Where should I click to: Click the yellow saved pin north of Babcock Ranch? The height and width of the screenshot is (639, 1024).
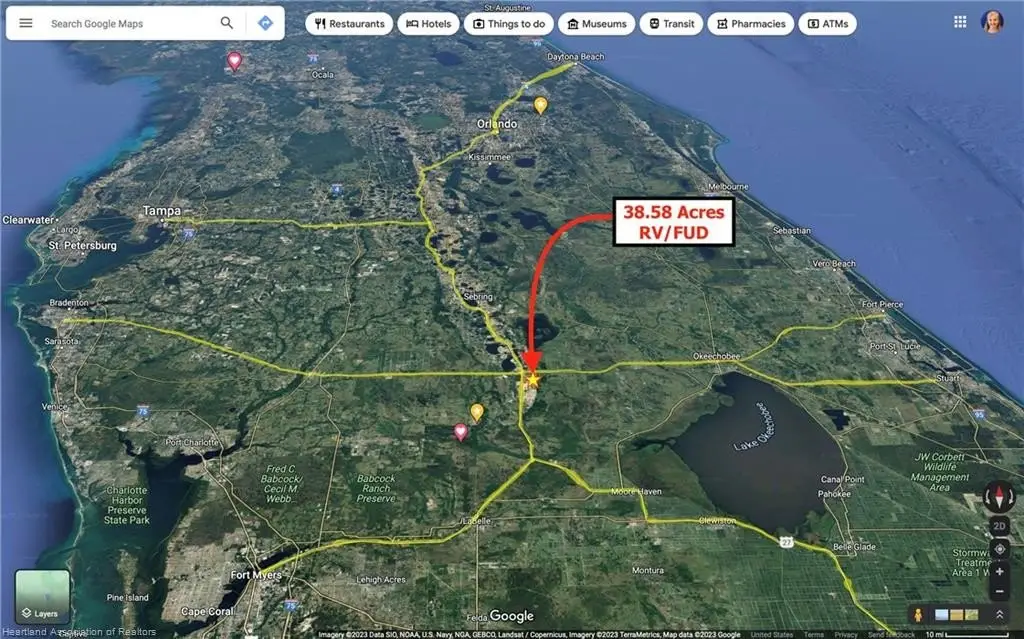pos(477,412)
